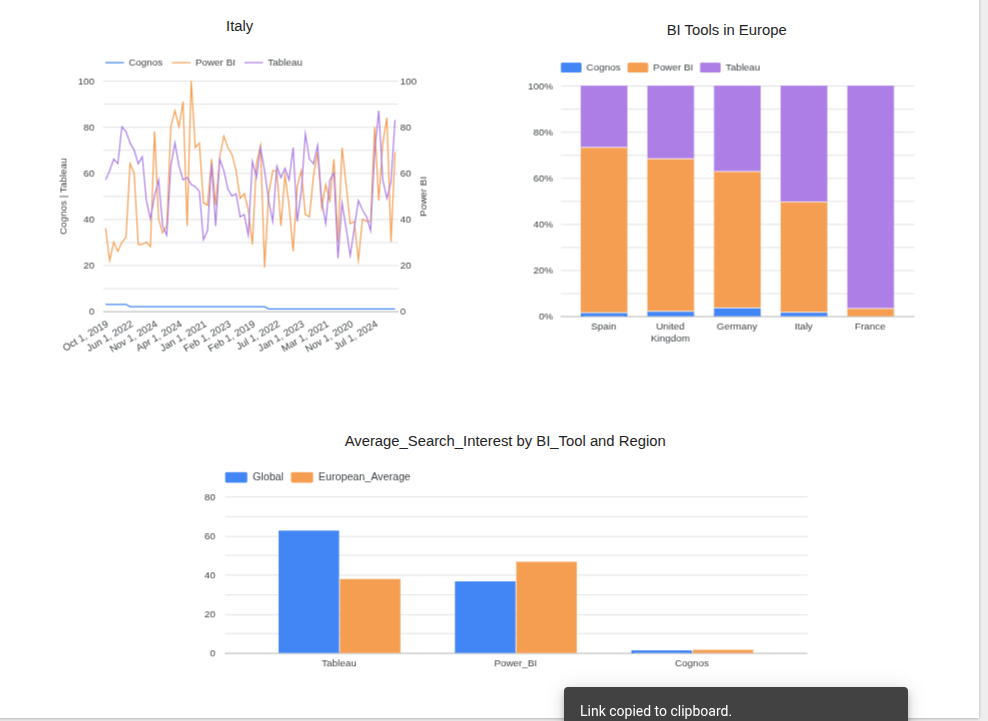
Task: Click the Spain stacked bar's orange segment
Action: [x=604, y=230]
